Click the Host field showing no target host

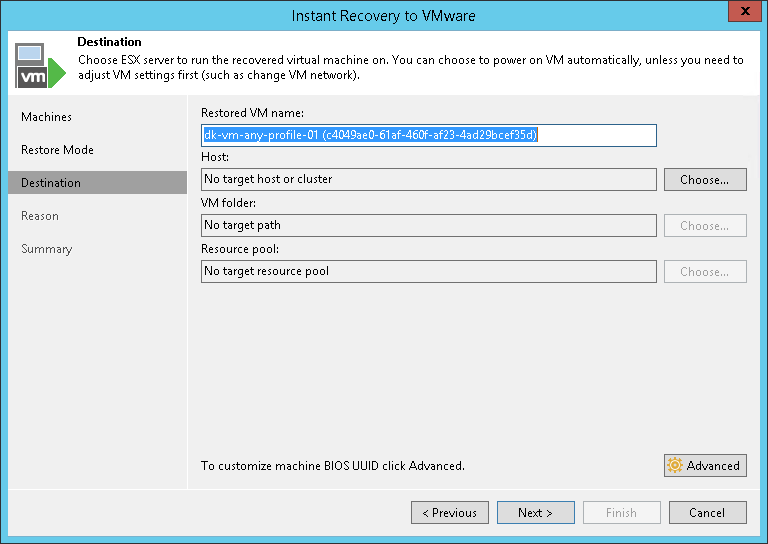[x=428, y=180]
